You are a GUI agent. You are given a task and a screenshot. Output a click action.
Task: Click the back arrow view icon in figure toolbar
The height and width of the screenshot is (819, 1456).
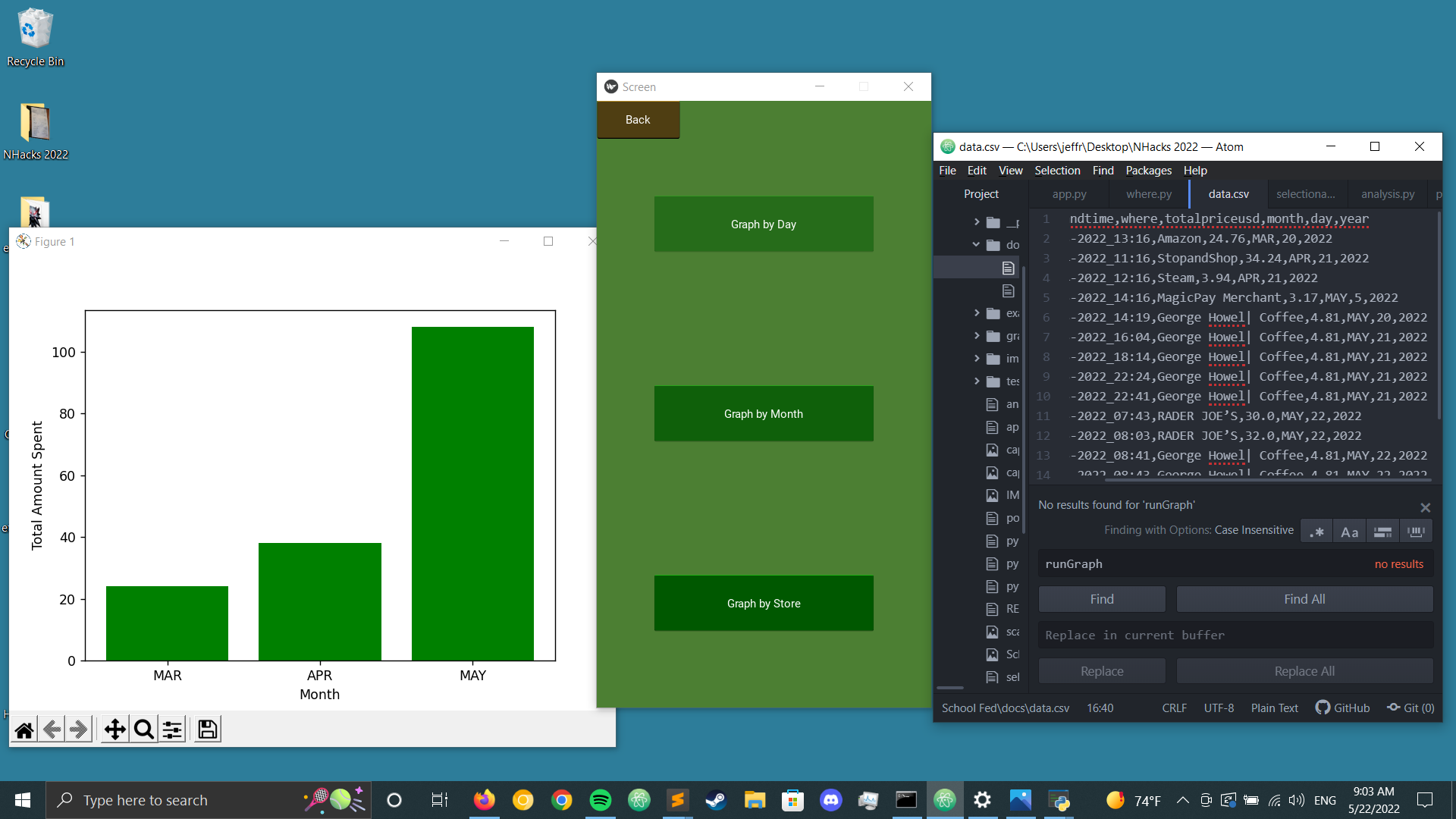[52, 730]
